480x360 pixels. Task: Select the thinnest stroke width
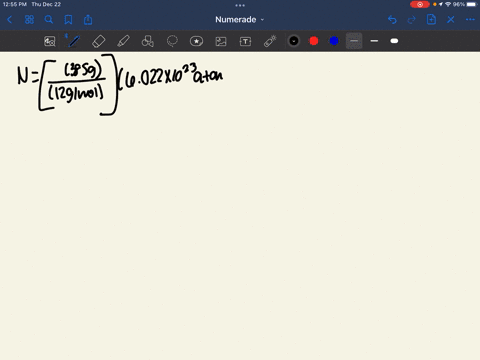coord(354,41)
